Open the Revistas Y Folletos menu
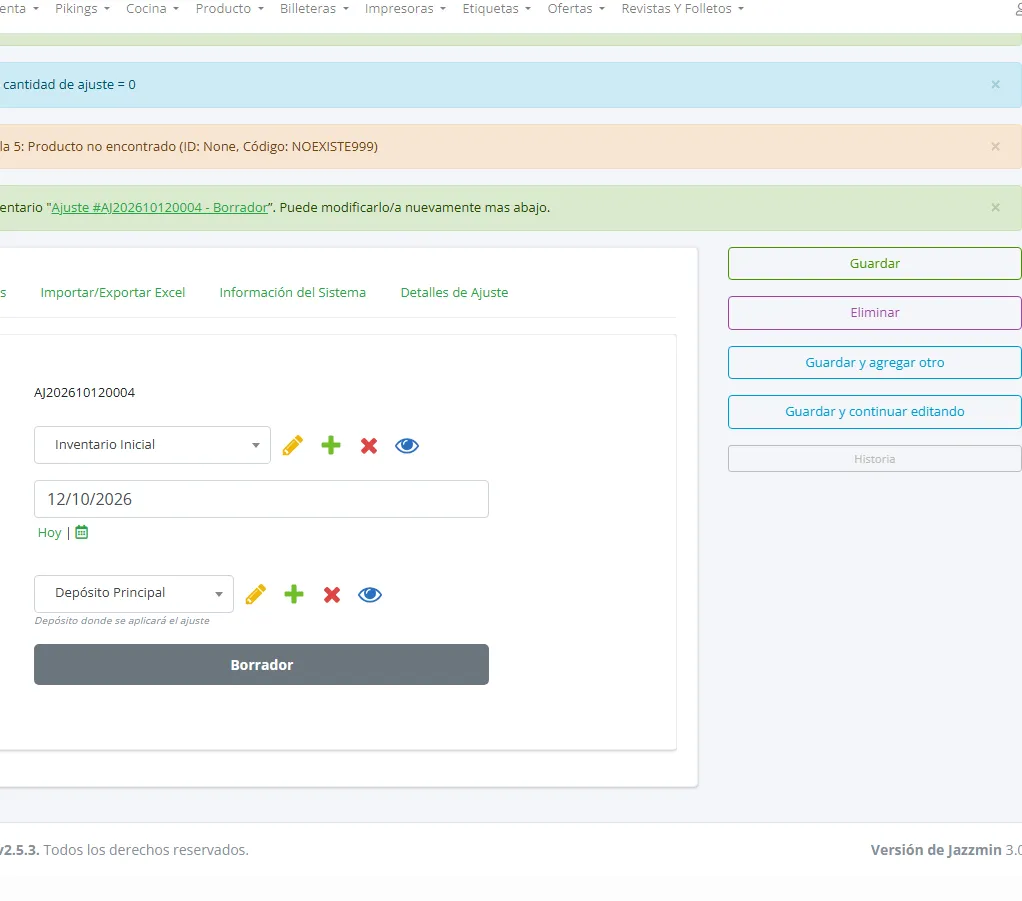The image size is (1022, 901). (682, 8)
